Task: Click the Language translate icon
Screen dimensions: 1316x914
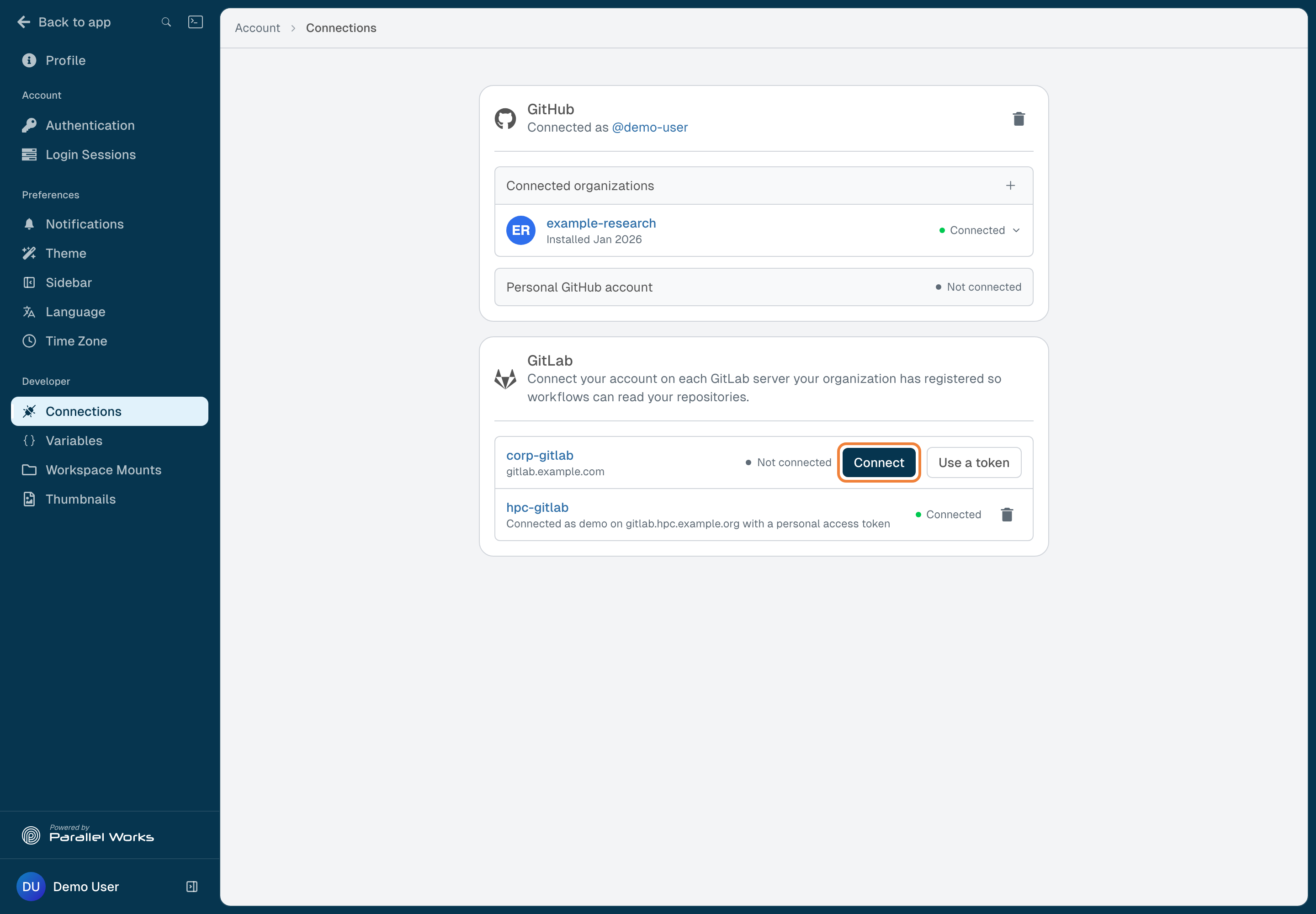Action: [29, 312]
